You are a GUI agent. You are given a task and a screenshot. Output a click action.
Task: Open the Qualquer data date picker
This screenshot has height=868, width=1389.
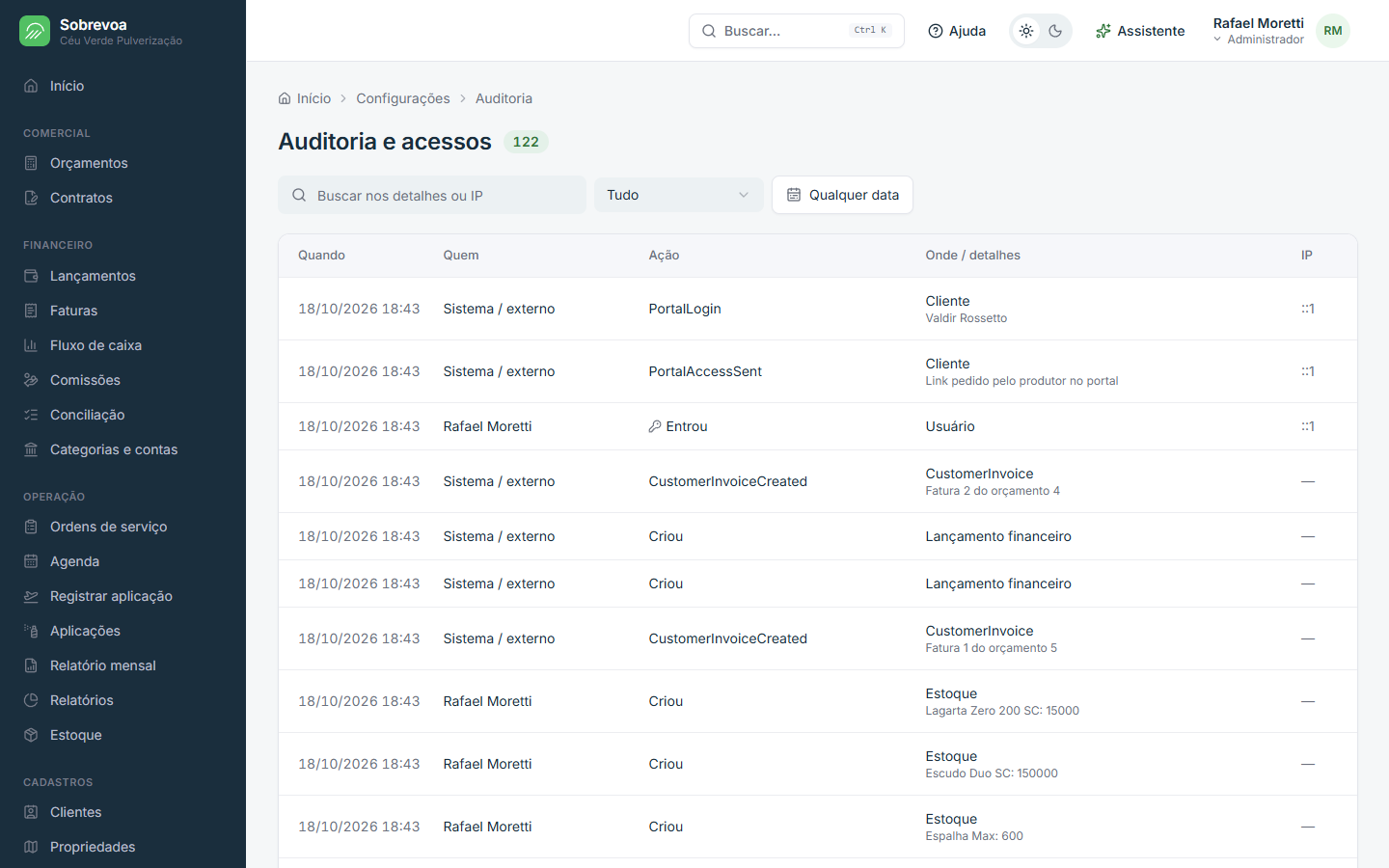(x=842, y=195)
